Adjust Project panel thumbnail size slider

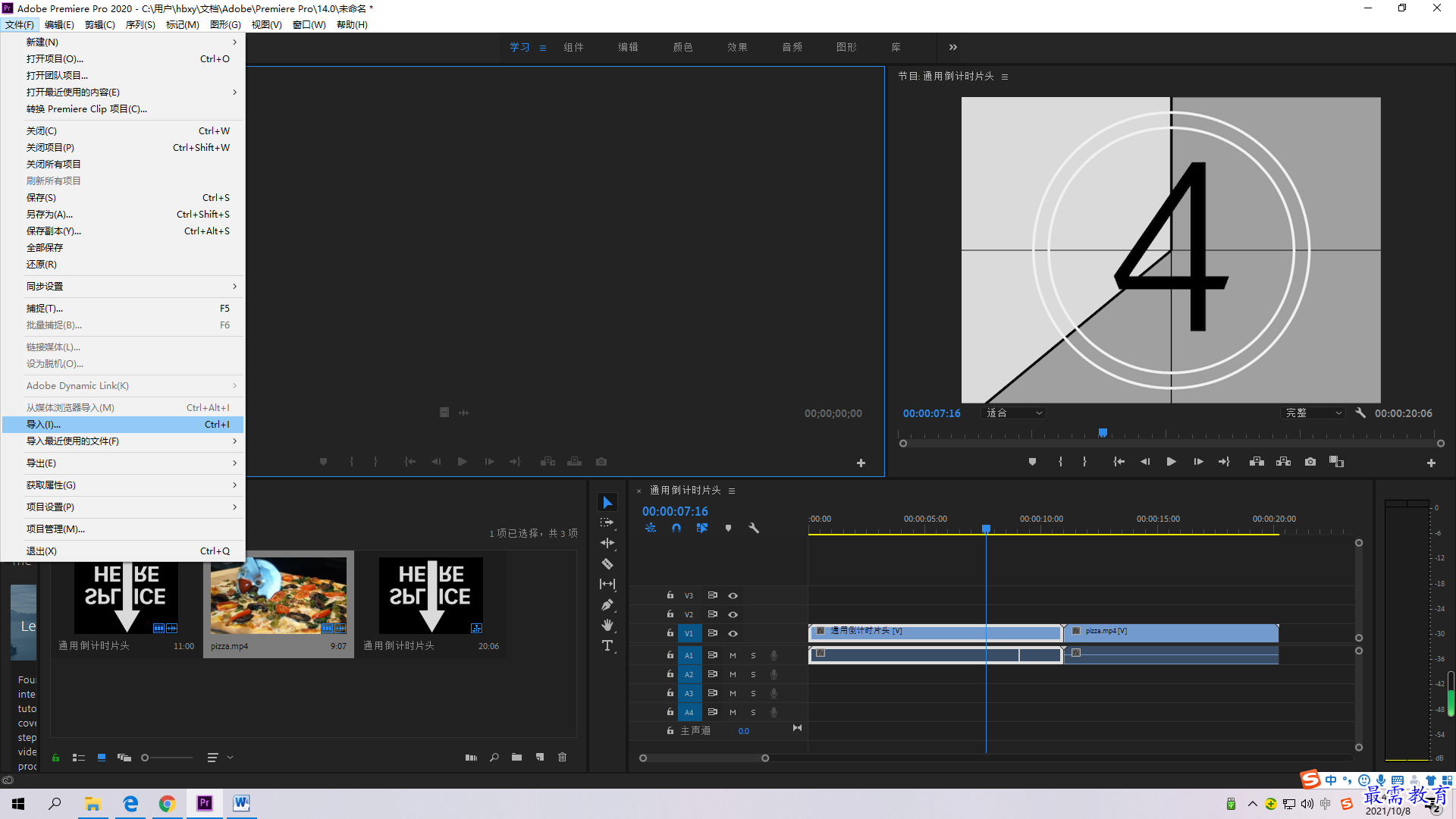tap(167, 758)
